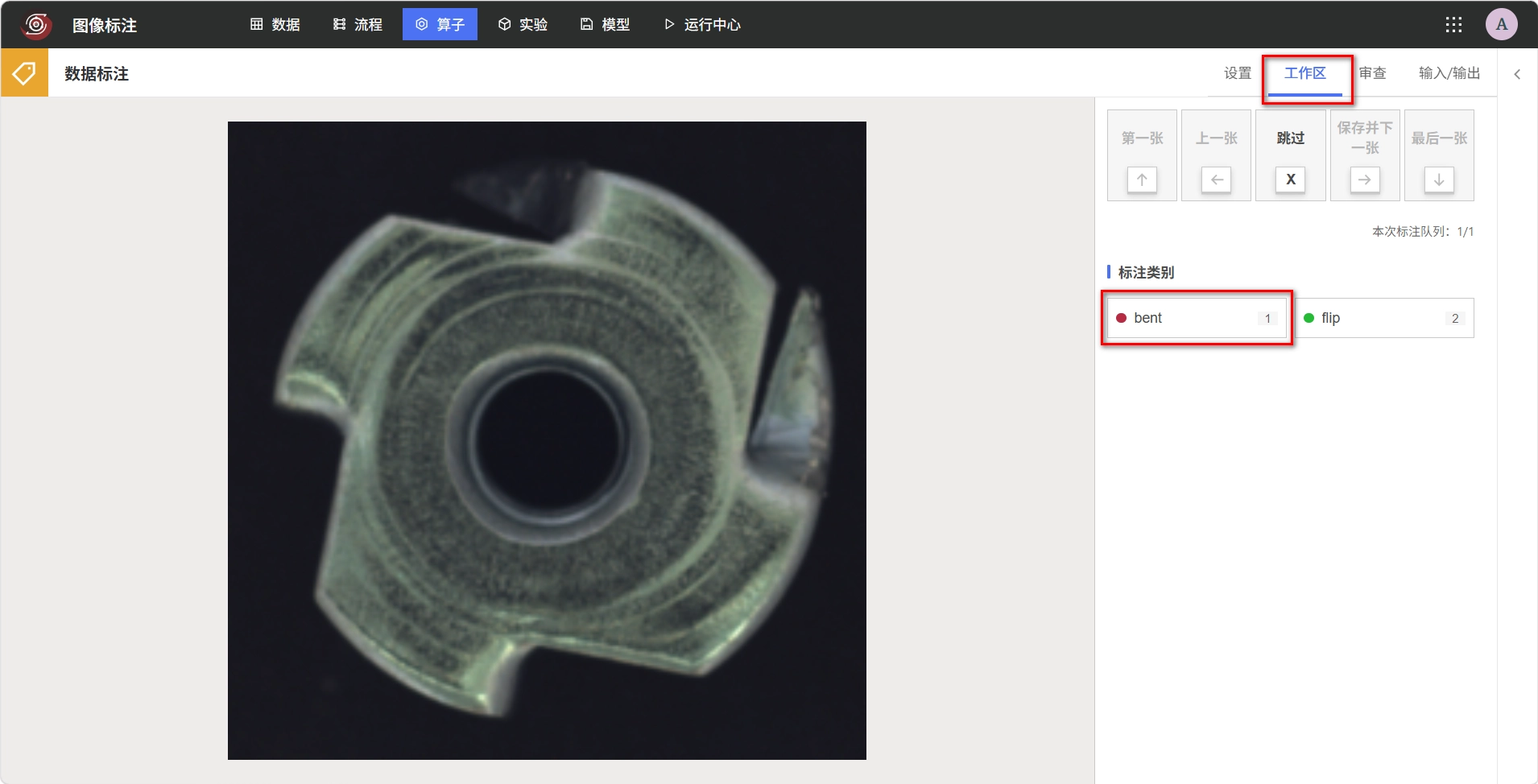Screen dimensions: 1538x784
Task: Click the metal nut image being annotated
Action: 547,440
